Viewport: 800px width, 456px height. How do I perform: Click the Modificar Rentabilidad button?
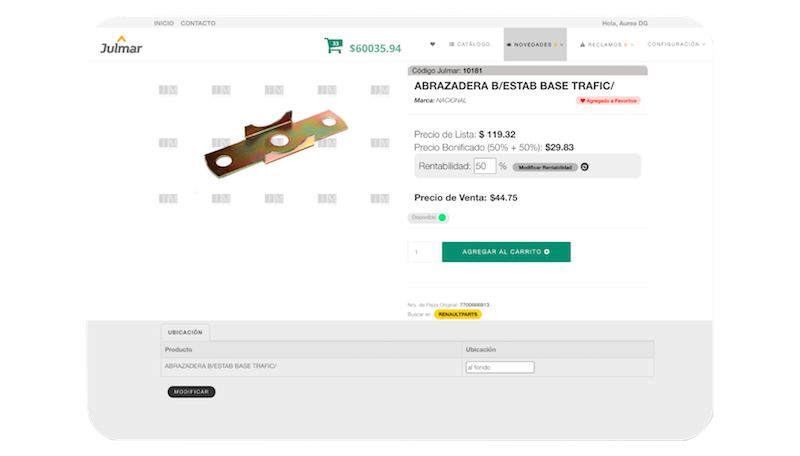point(545,167)
